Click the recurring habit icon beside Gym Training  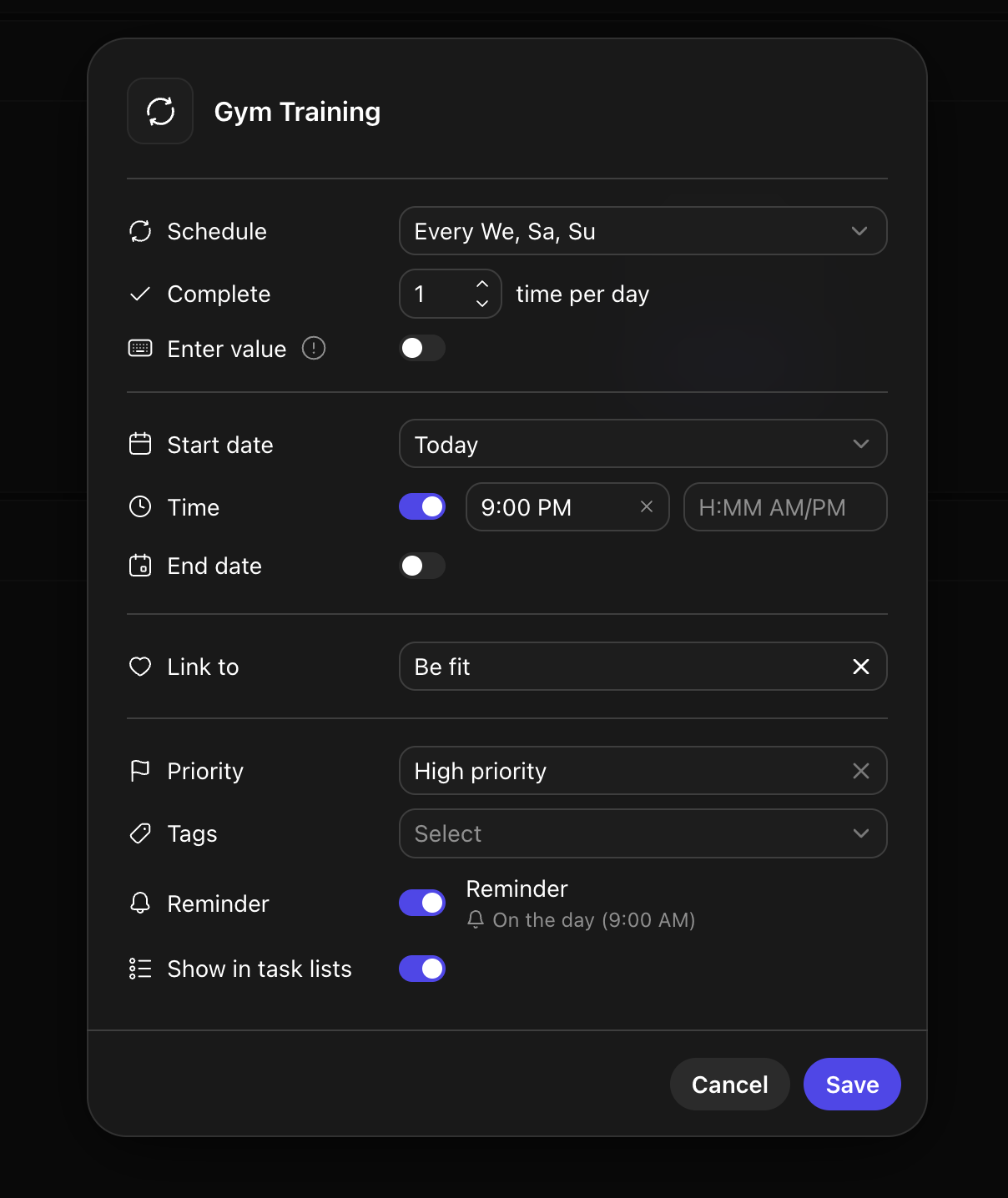[160, 111]
